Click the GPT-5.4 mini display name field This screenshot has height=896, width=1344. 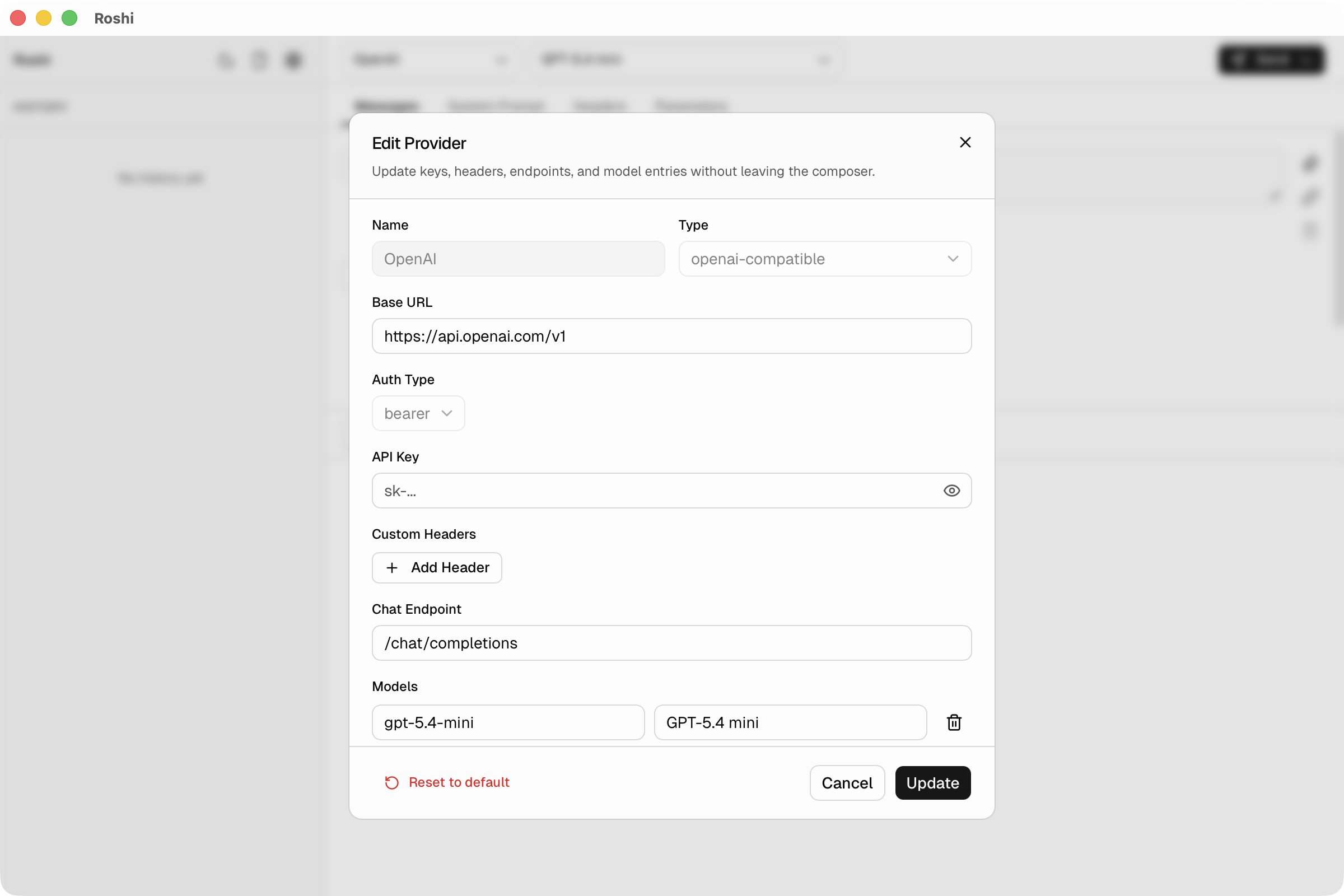(790, 722)
